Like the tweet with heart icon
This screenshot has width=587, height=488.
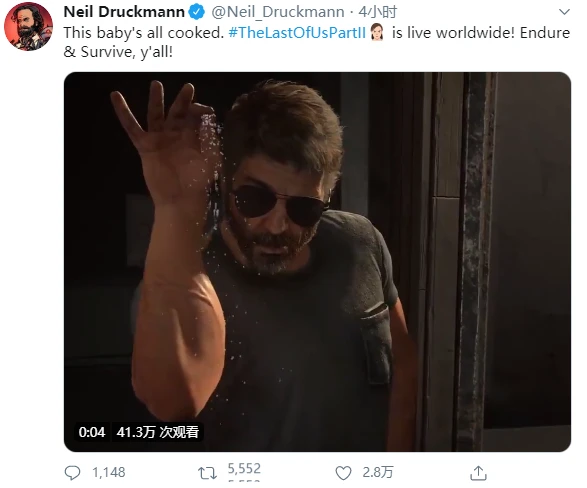pyautogui.click(x=343, y=473)
